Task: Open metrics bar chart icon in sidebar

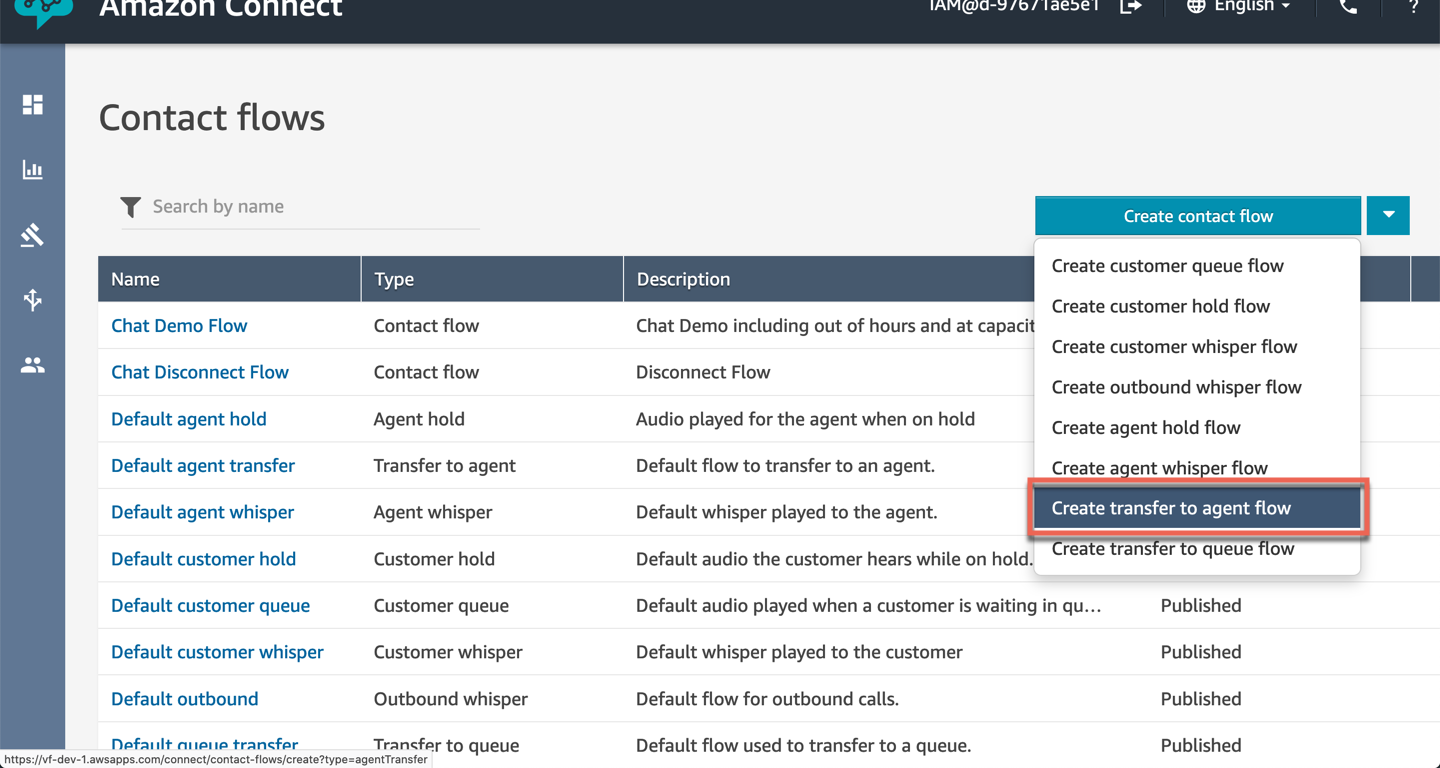Action: coord(33,170)
